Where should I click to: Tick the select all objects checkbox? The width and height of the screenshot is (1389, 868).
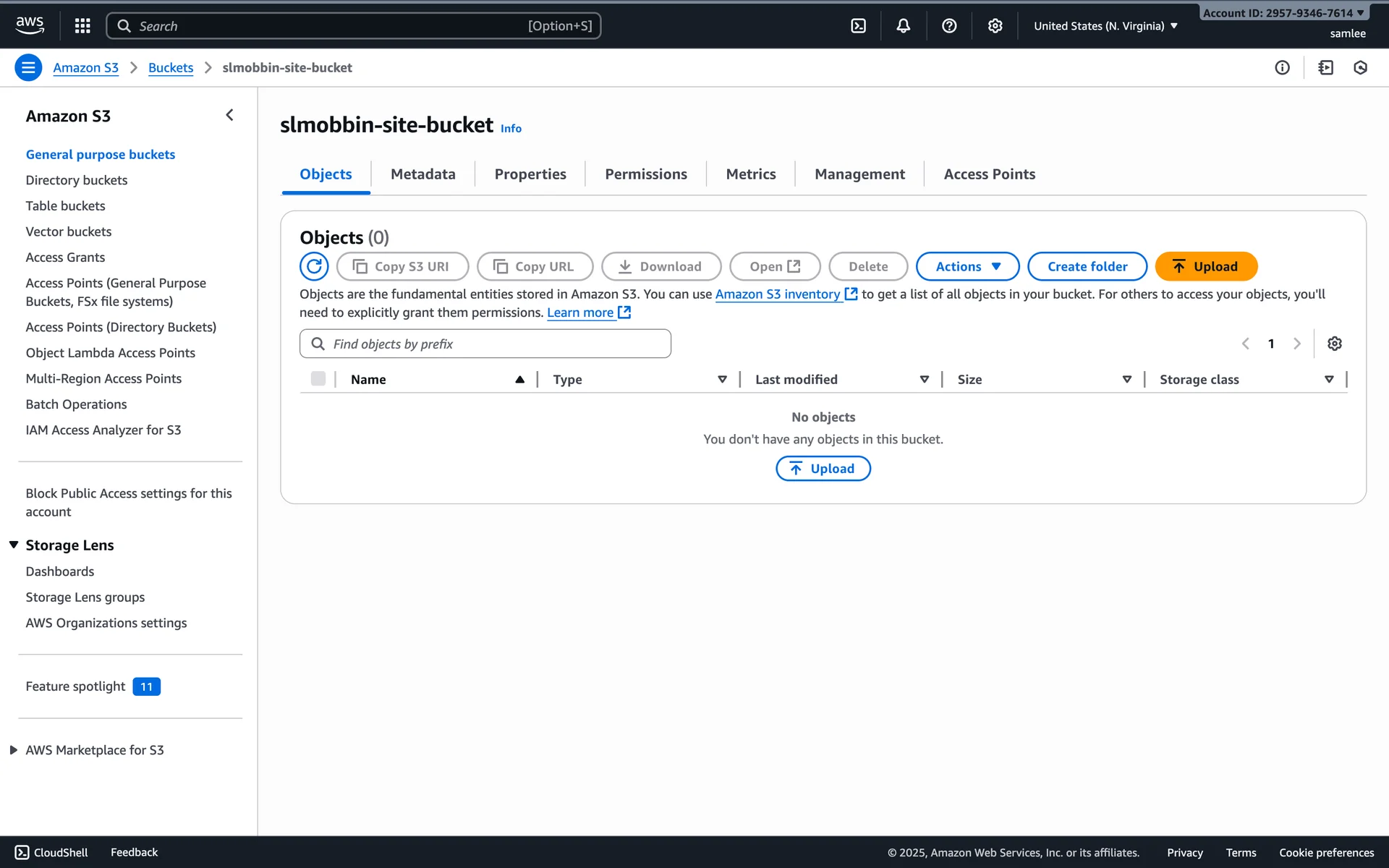pyautogui.click(x=318, y=379)
